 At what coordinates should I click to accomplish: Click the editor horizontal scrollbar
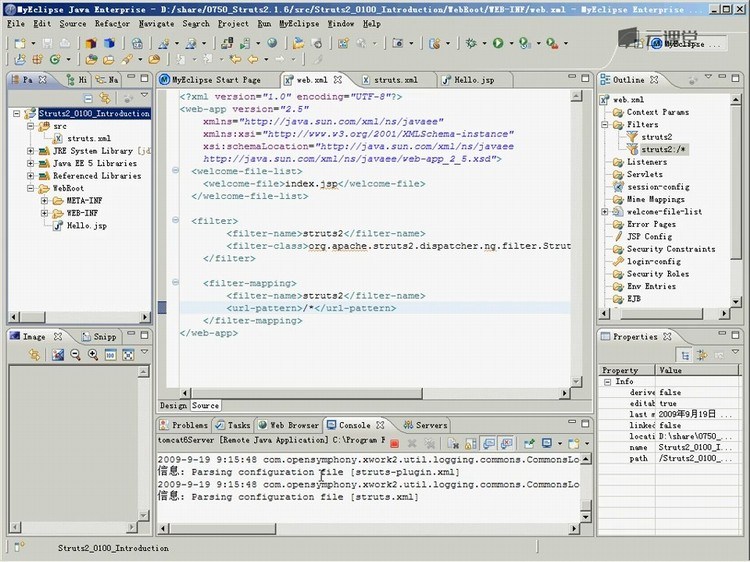point(305,393)
